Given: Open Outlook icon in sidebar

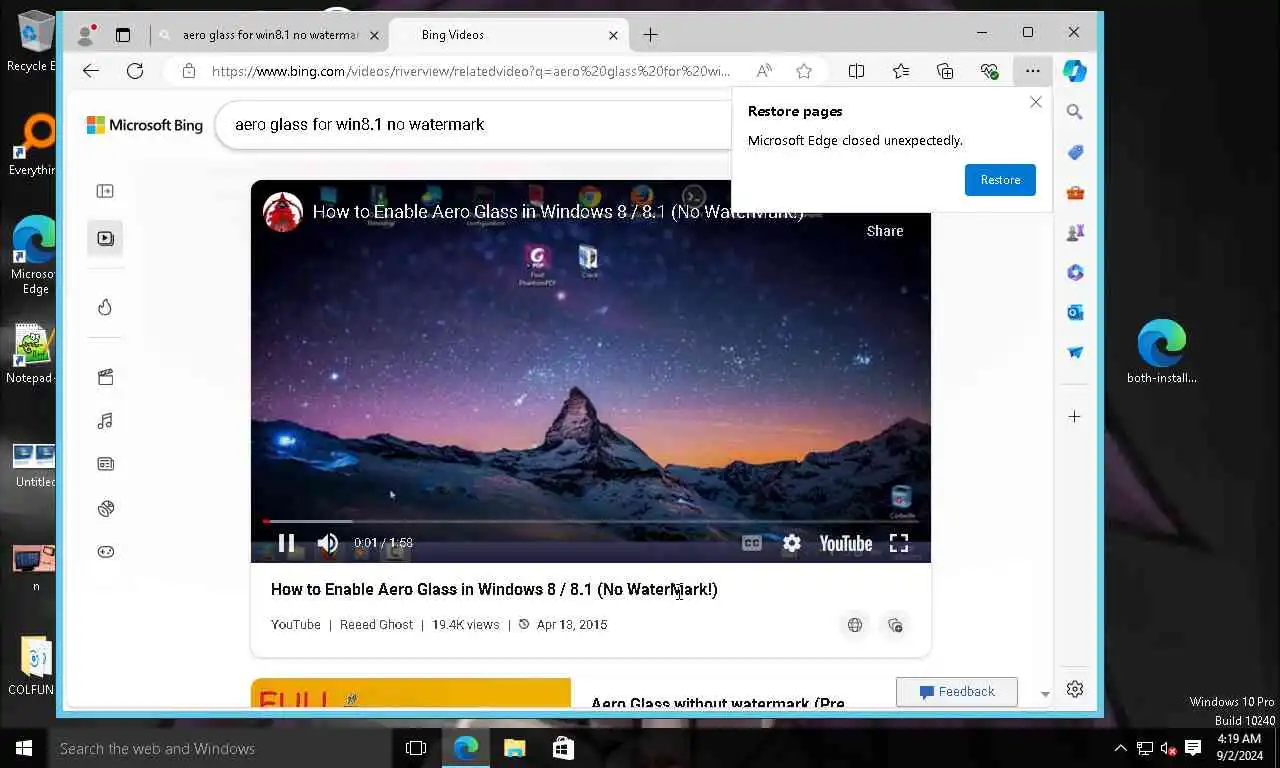Looking at the screenshot, I should pyautogui.click(x=1075, y=312).
